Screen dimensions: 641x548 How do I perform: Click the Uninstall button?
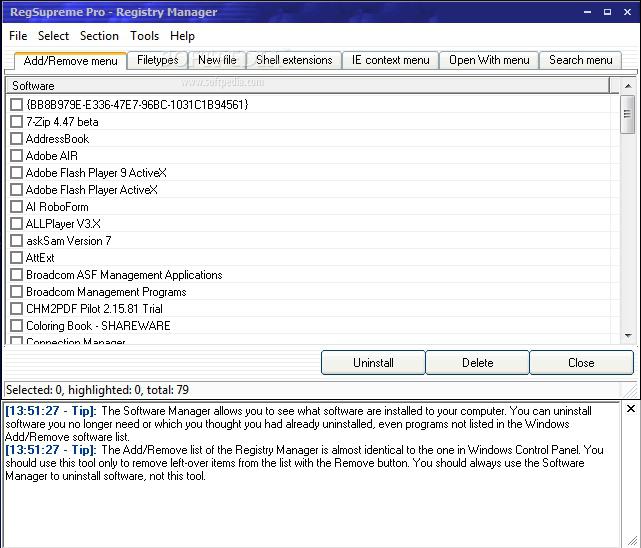[x=373, y=362]
